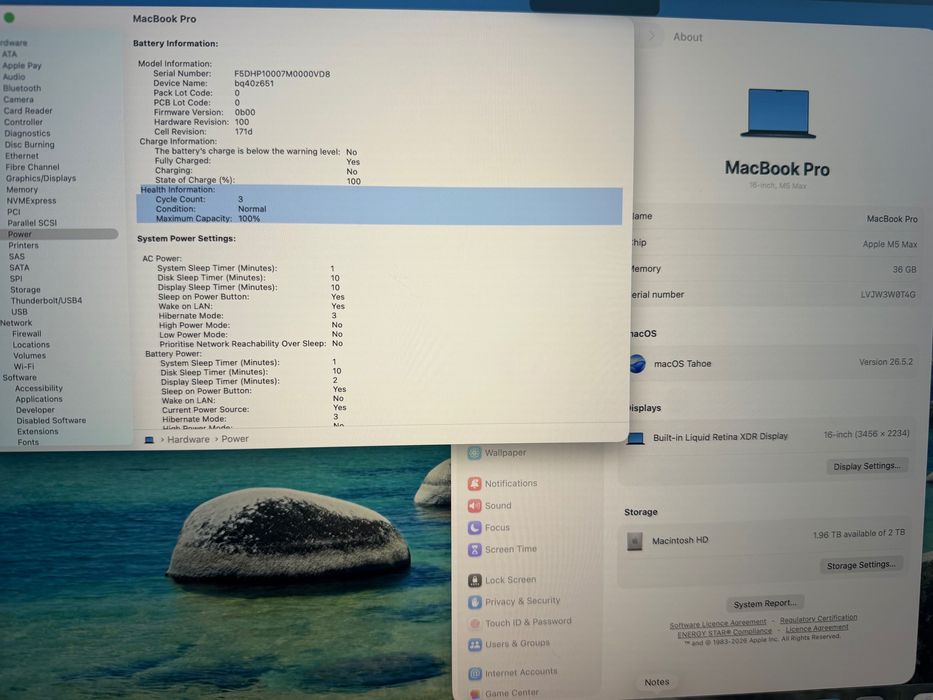The image size is (933, 700).
Task: Click the Notes item below About panel
Action: click(x=656, y=682)
